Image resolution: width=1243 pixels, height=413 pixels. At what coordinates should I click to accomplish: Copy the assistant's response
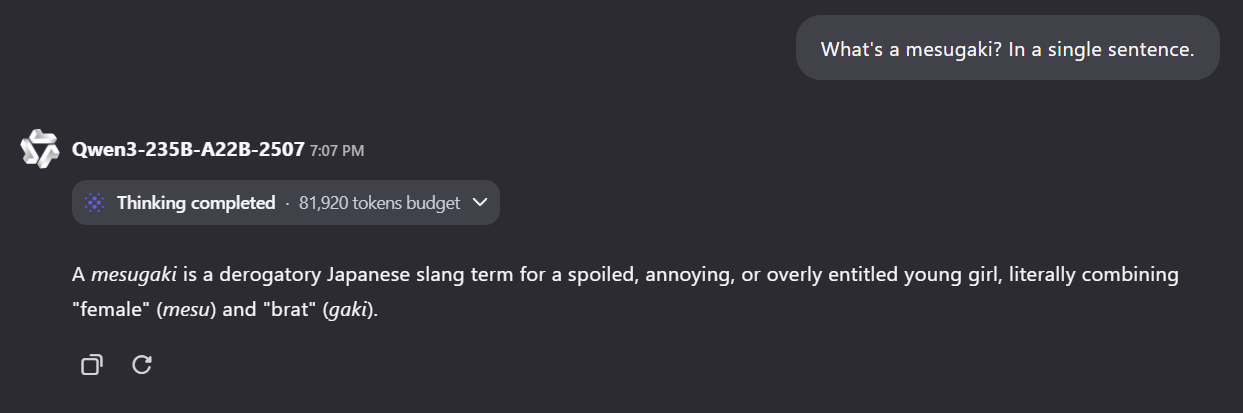tap(91, 365)
